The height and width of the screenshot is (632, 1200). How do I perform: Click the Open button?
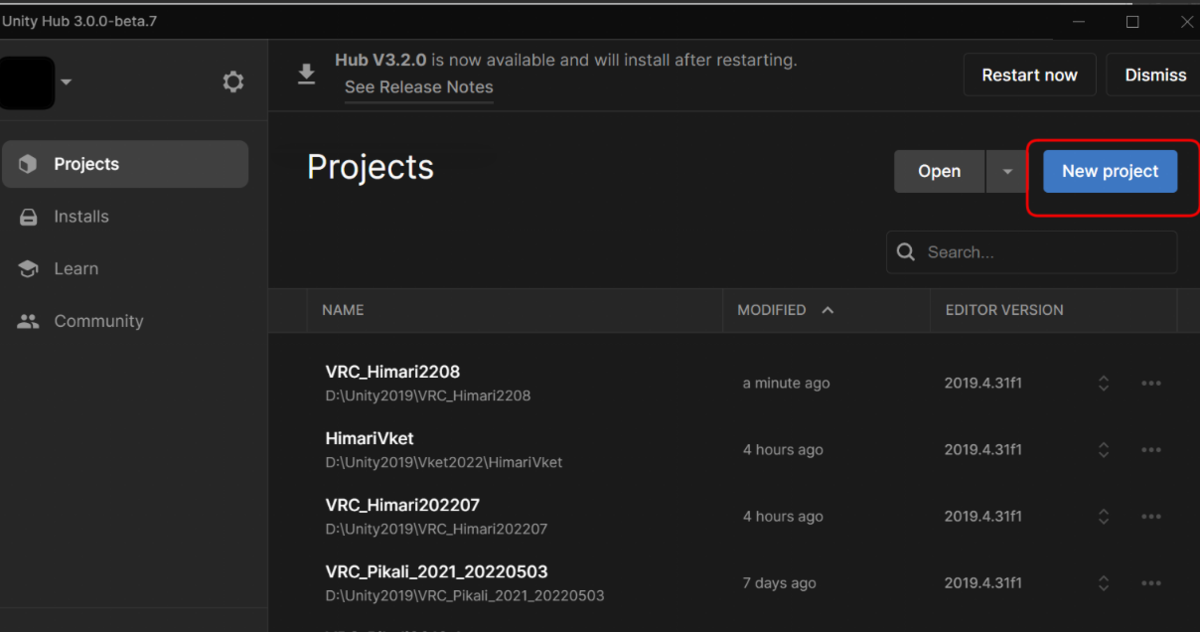(x=940, y=172)
